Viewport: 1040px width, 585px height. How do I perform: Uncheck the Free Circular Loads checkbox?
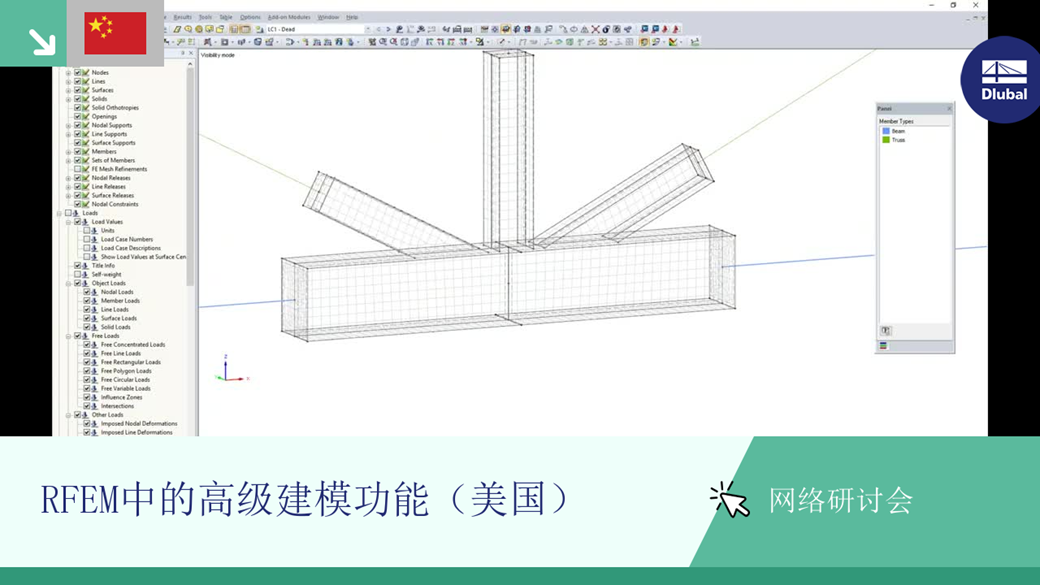pyautogui.click(x=87, y=379)
